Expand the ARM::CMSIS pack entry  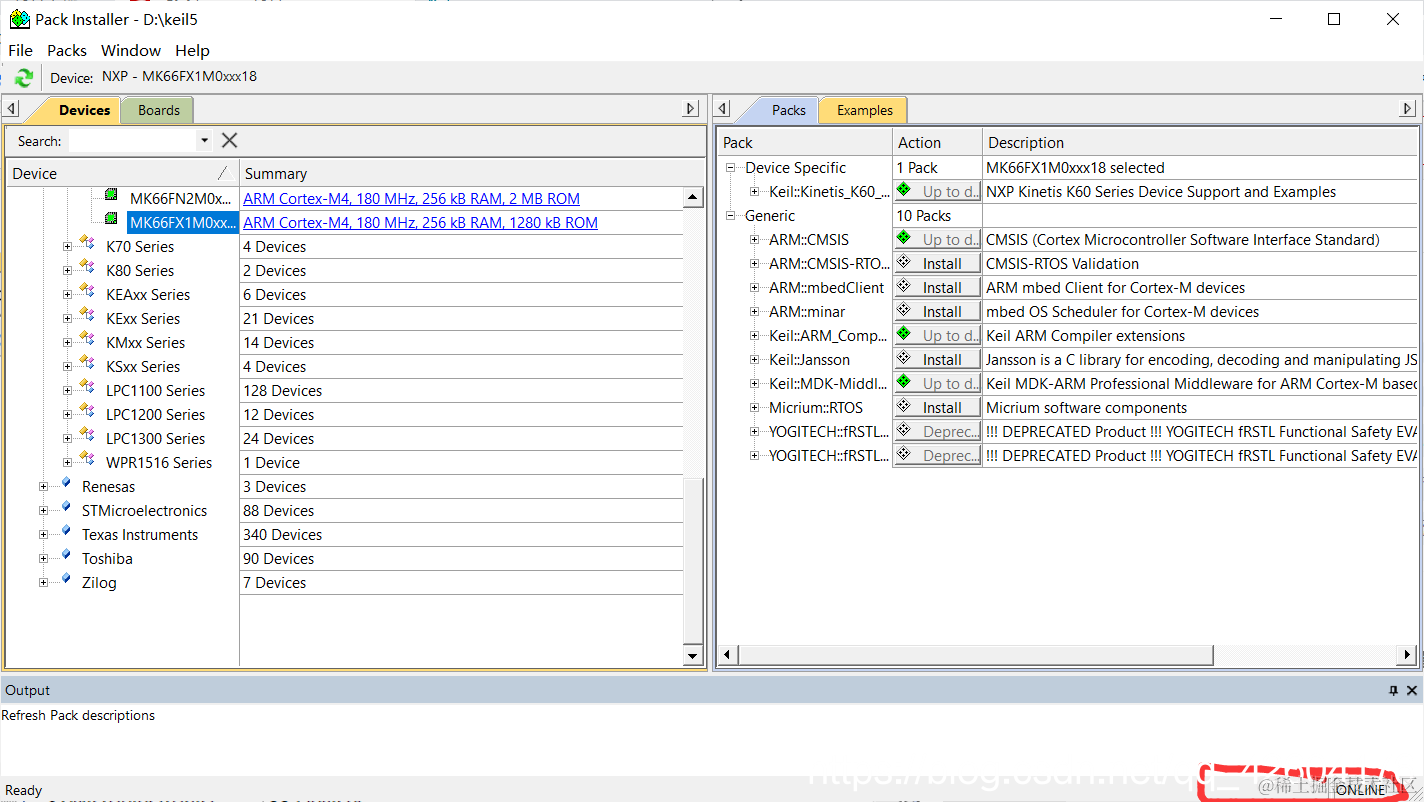pyautogui.click(x=755, y=240)
